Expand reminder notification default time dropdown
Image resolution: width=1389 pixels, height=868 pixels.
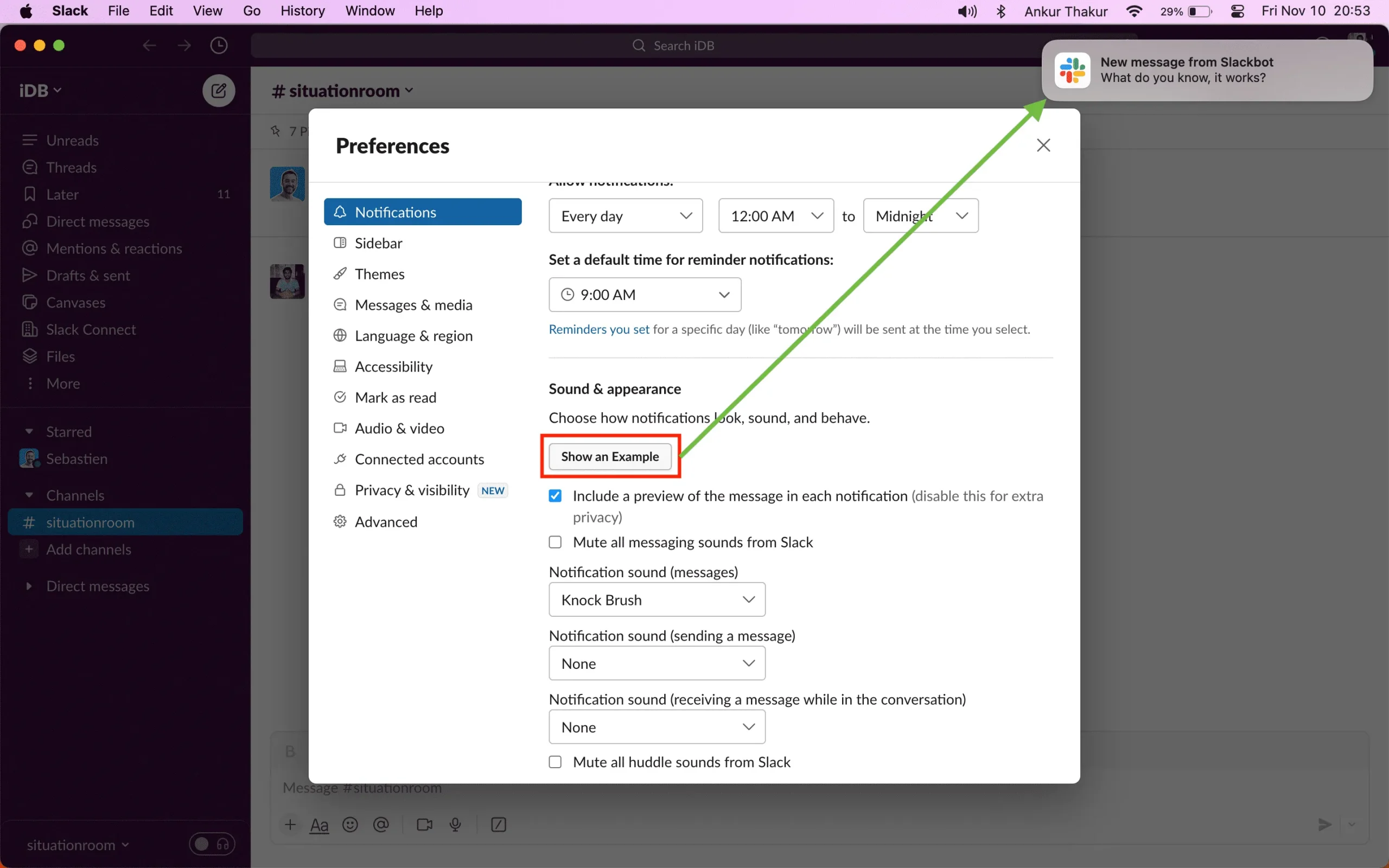click(x=645, y=294)
